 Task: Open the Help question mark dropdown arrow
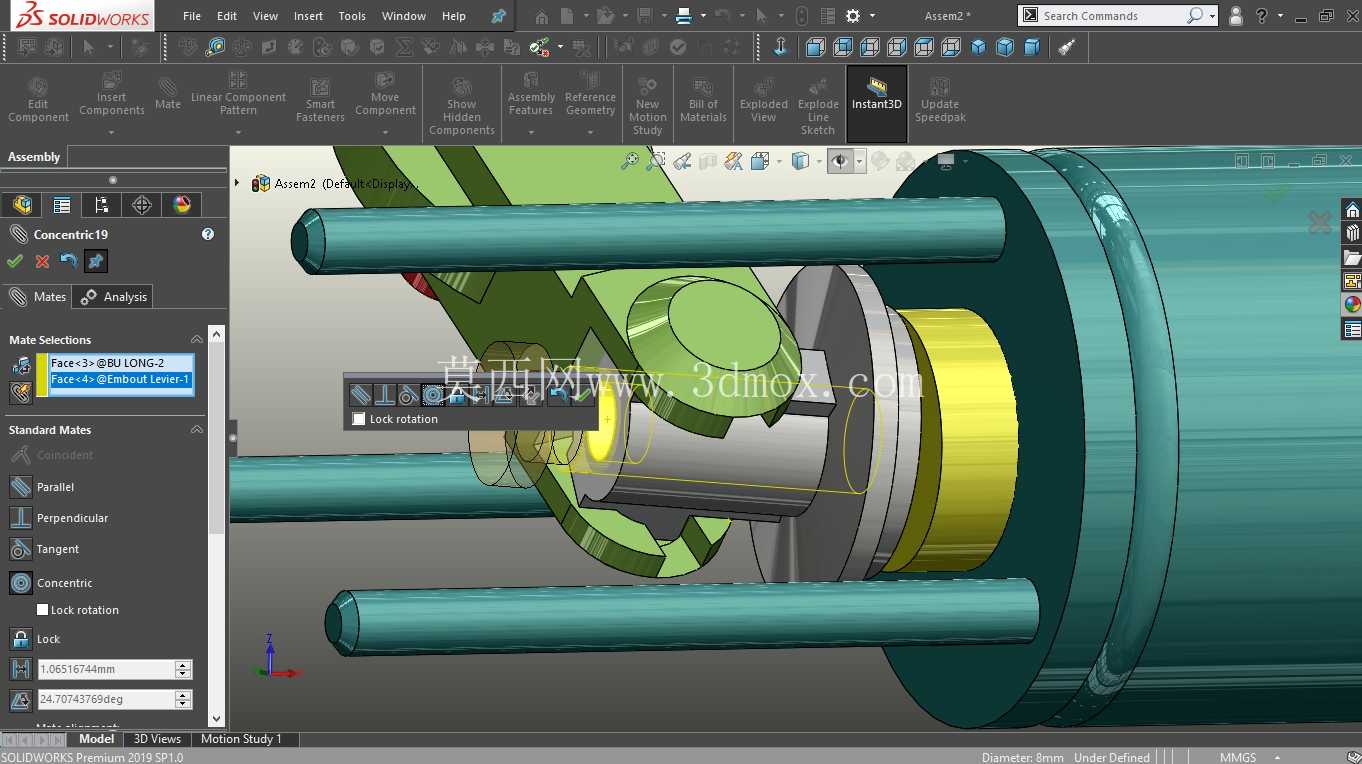pyautogui.click(x=1280, y=16)
